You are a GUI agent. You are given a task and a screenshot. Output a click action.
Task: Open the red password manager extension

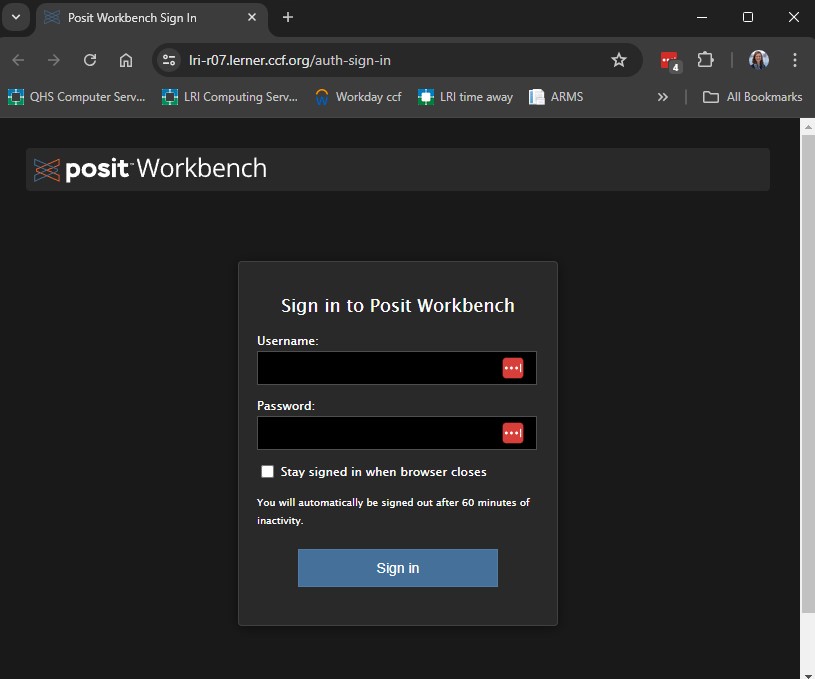669,61
